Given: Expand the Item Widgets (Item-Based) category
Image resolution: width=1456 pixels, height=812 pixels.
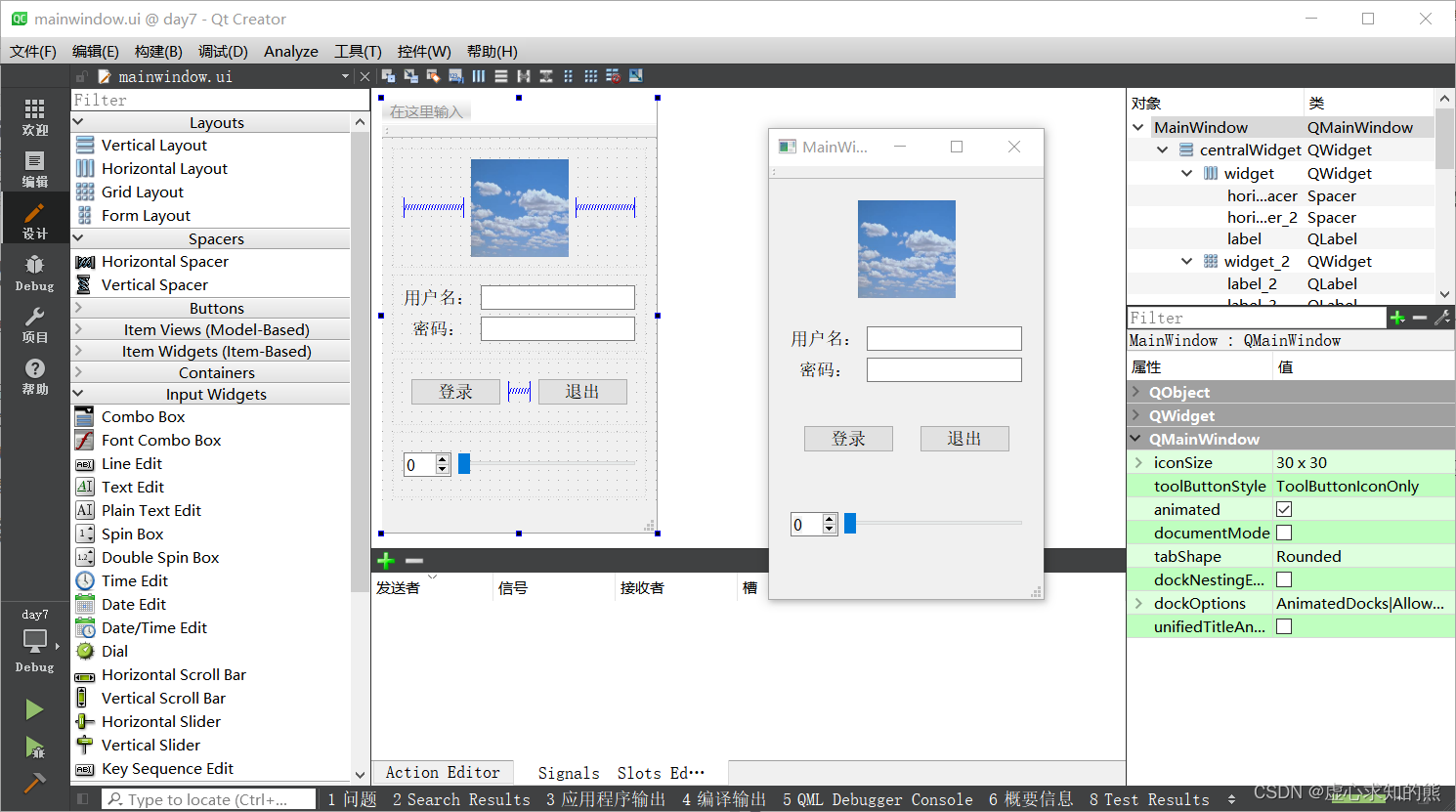Looking at the screenshot, I should tap(78, 351).
